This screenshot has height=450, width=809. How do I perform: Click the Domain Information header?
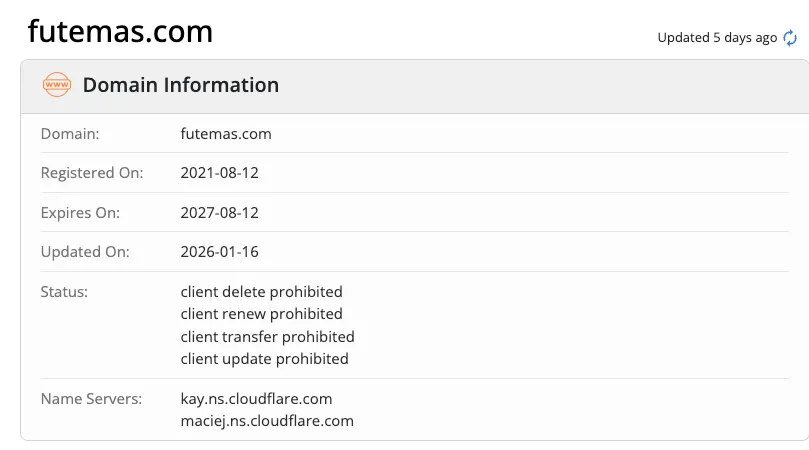pyautogui.click(x=181, y=85)
